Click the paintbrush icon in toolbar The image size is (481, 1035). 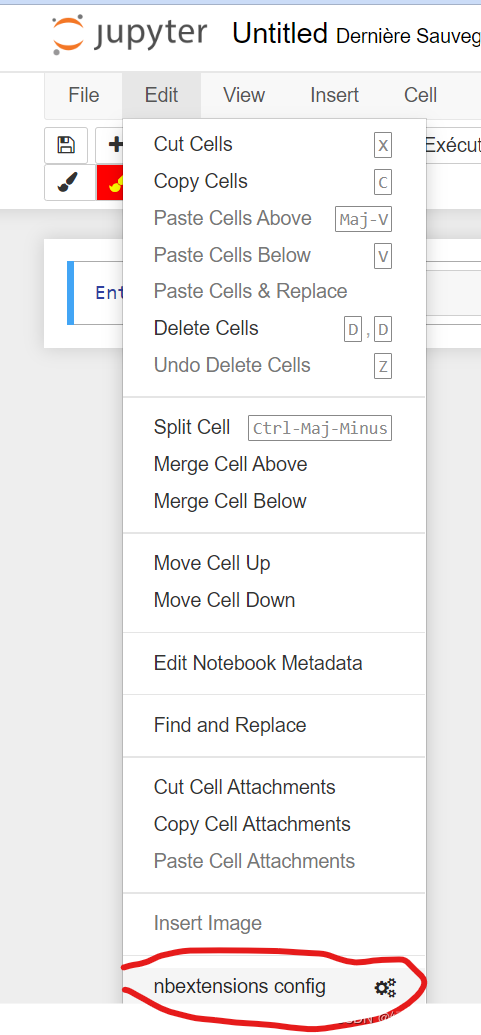click(66, 182)
